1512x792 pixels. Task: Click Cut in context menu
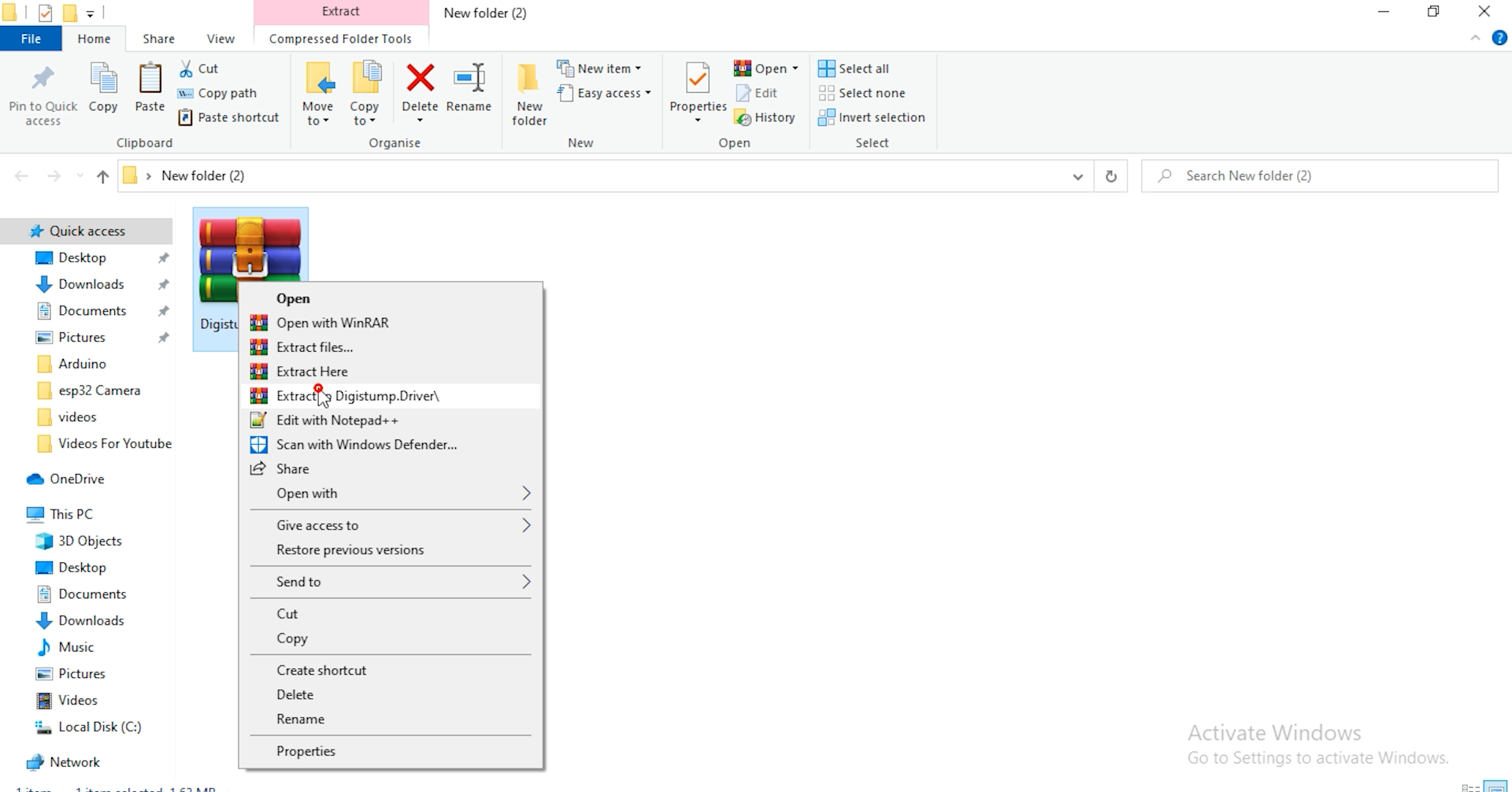point(391,614)
